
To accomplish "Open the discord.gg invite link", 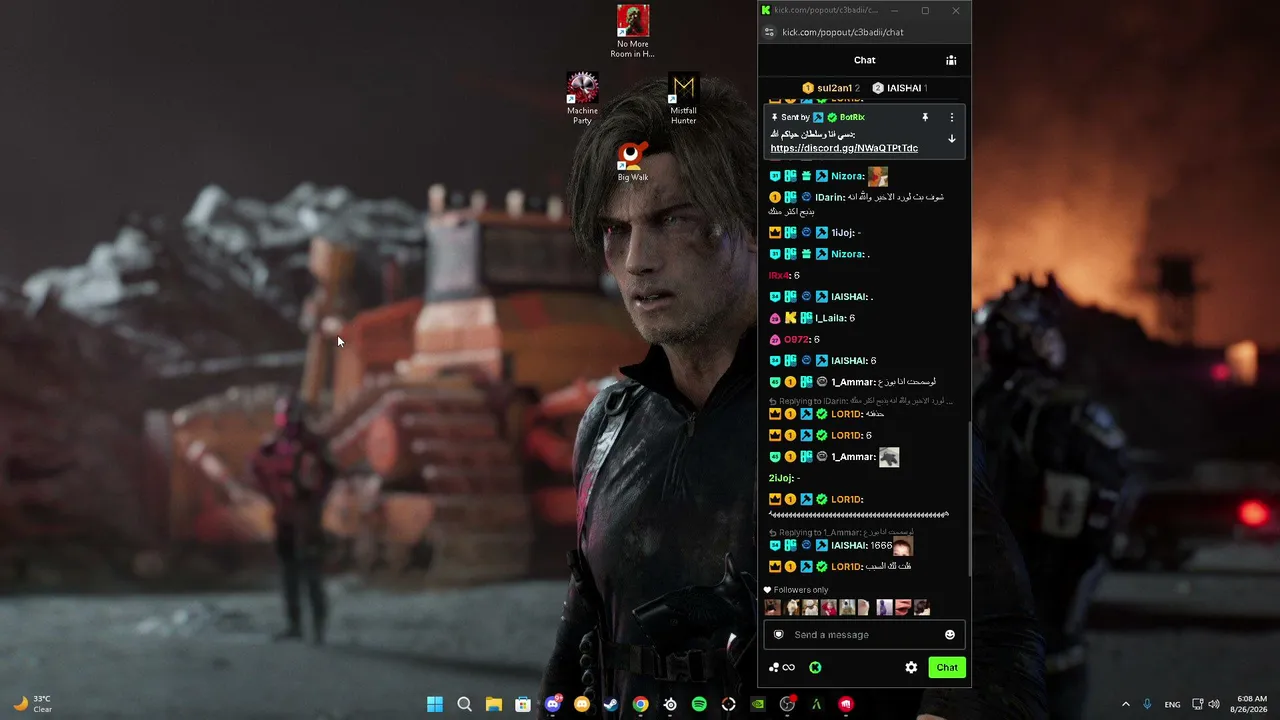I will [844, 148].
